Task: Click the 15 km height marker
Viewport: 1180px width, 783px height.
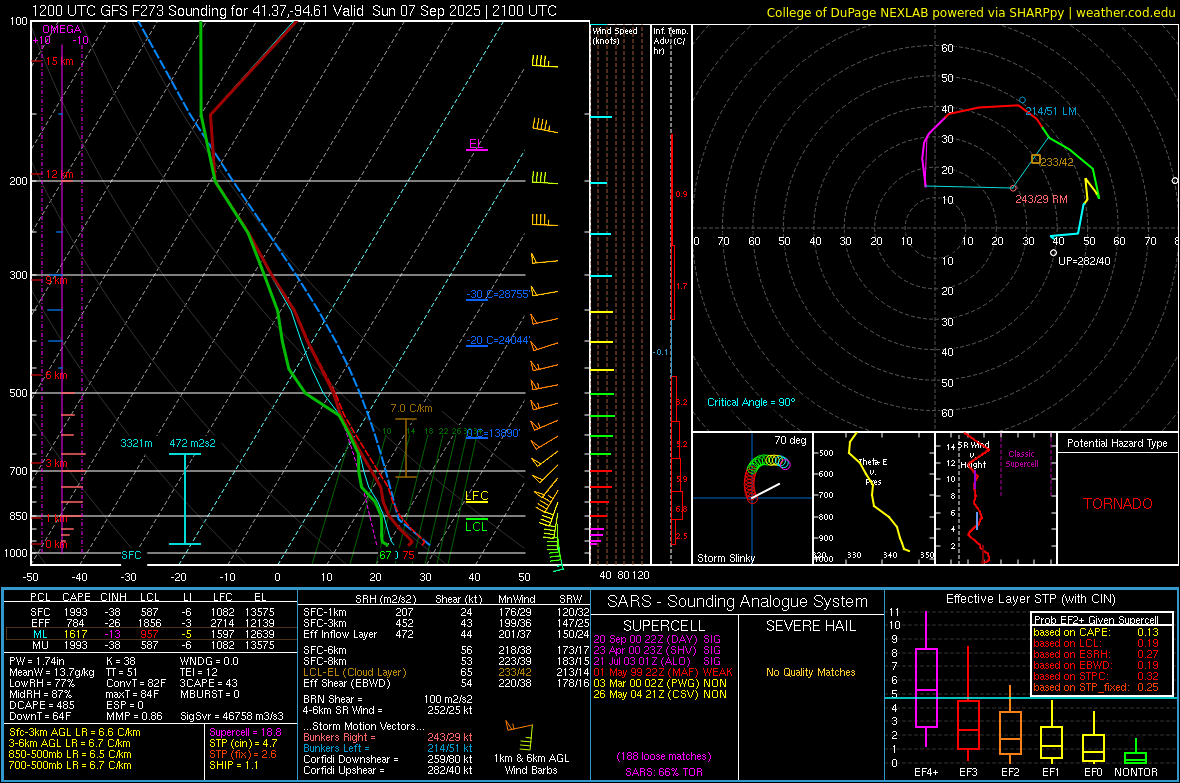Action: click(59, 61)
